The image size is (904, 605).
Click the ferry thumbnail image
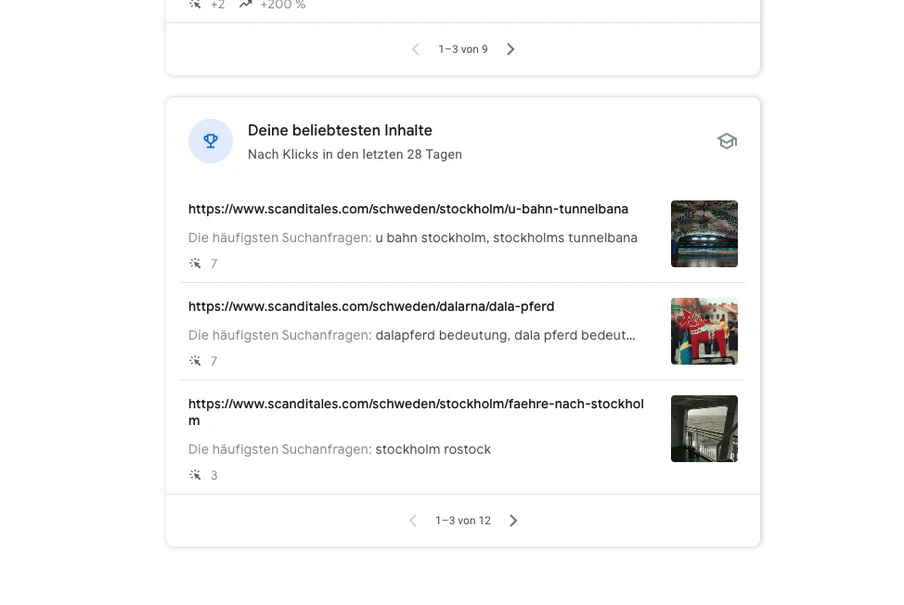(x=704, y=429)
